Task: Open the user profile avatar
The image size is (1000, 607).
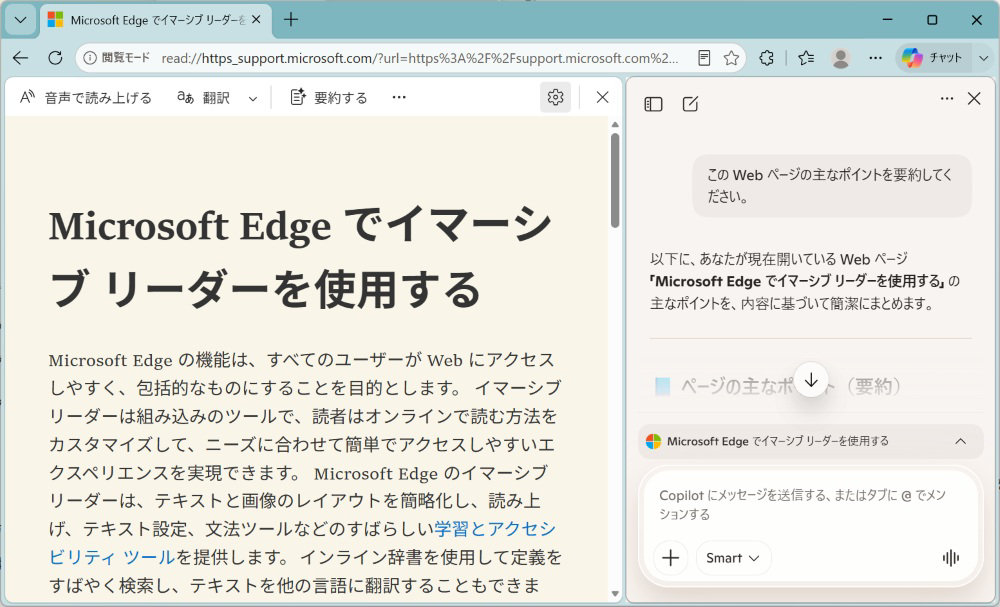Action: point(841,58)
